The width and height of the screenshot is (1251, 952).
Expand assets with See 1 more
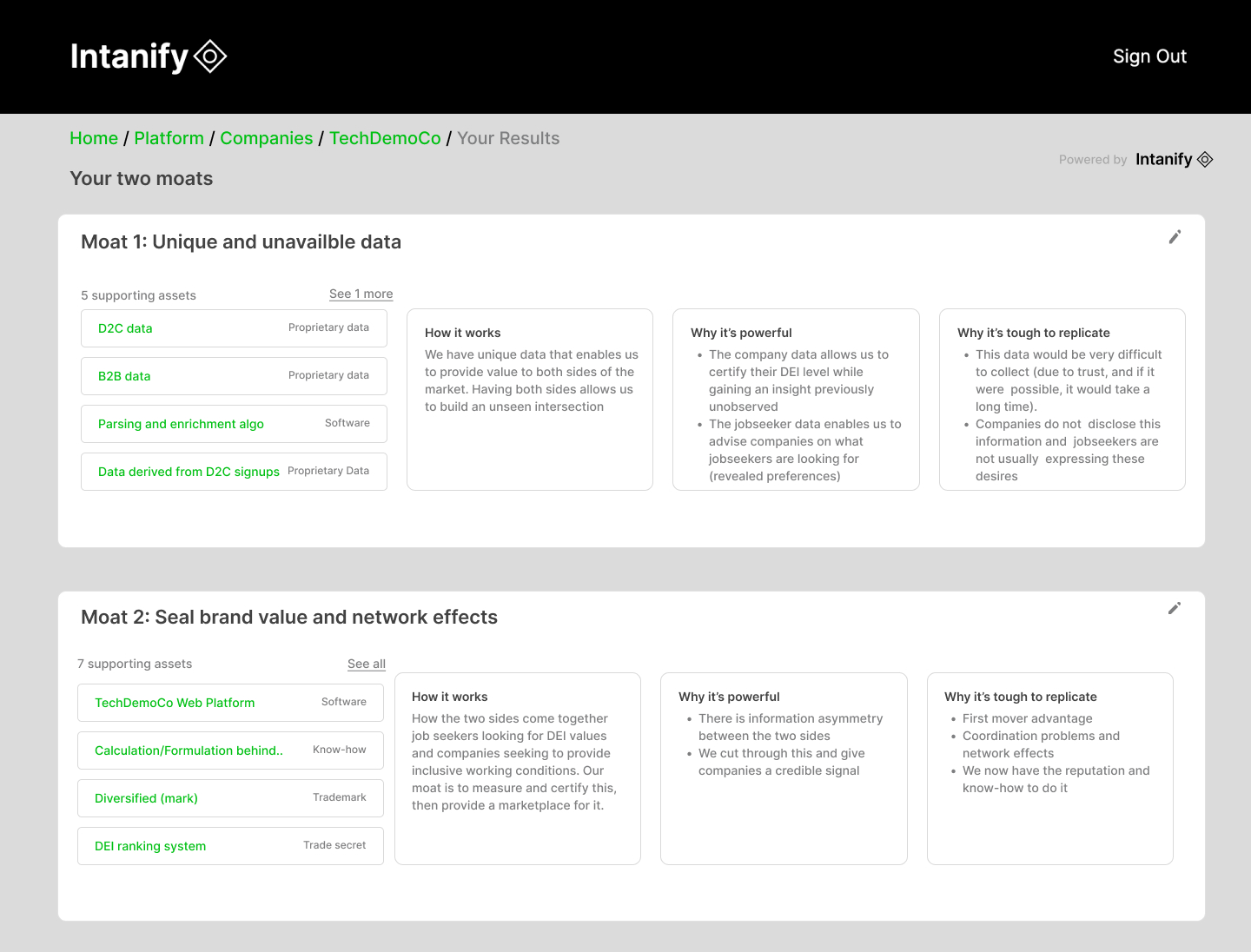pos(361,294)
